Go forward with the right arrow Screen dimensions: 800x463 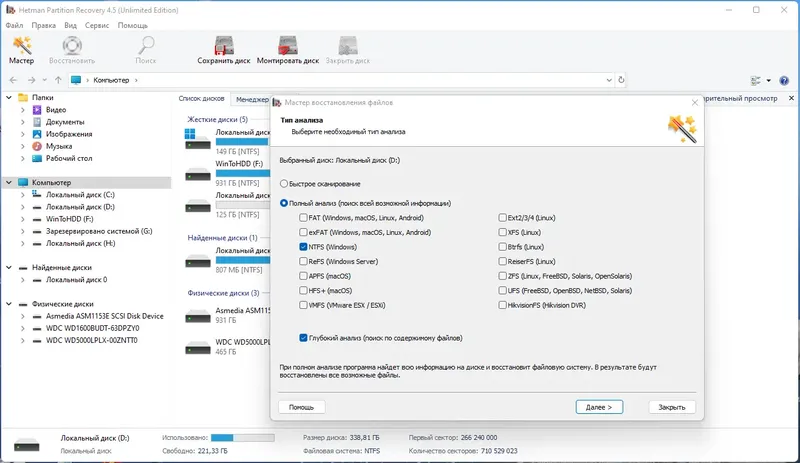pyautogui.click(x=32, y=80)
